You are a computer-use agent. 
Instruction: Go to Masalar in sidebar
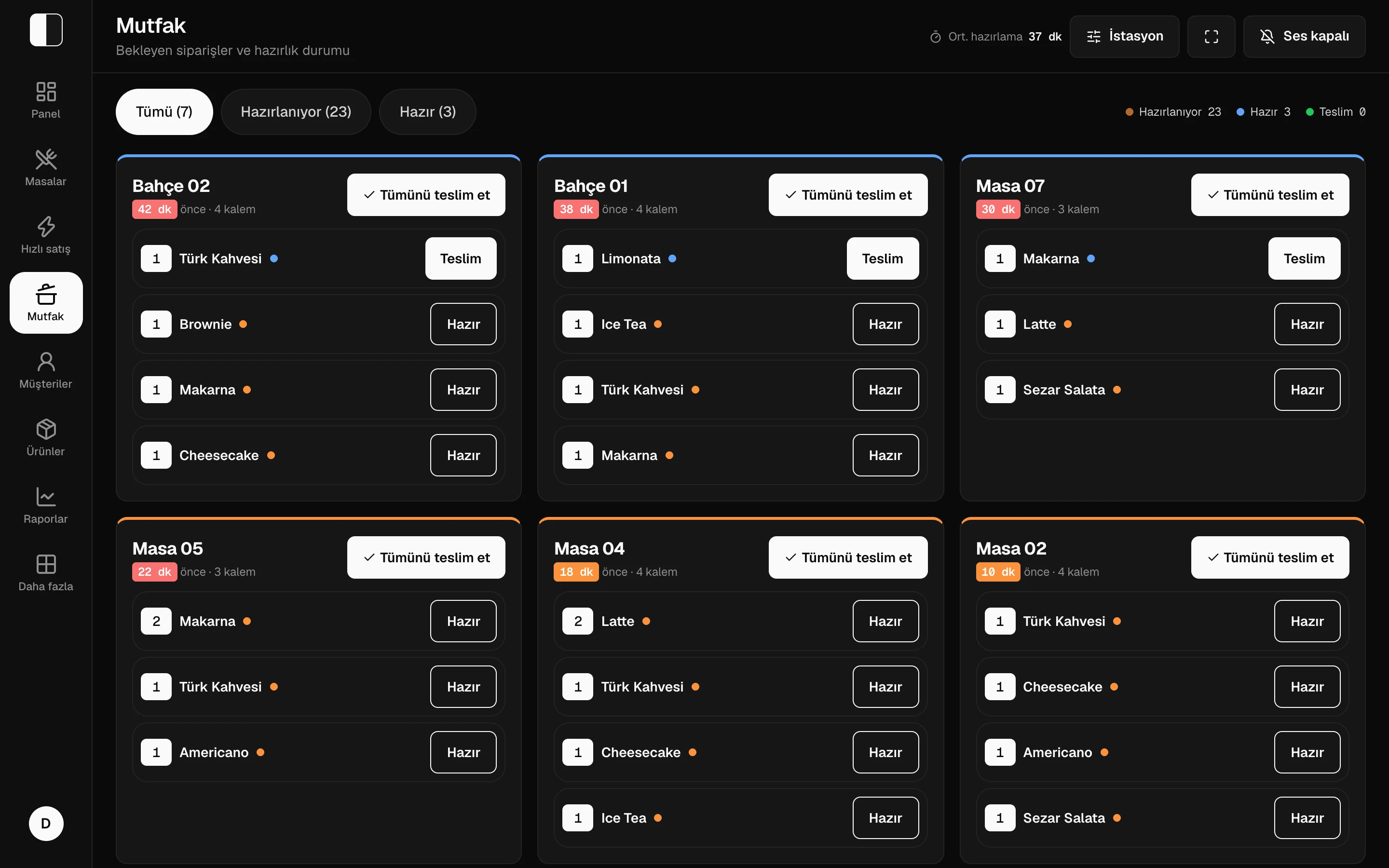point(46,168)
